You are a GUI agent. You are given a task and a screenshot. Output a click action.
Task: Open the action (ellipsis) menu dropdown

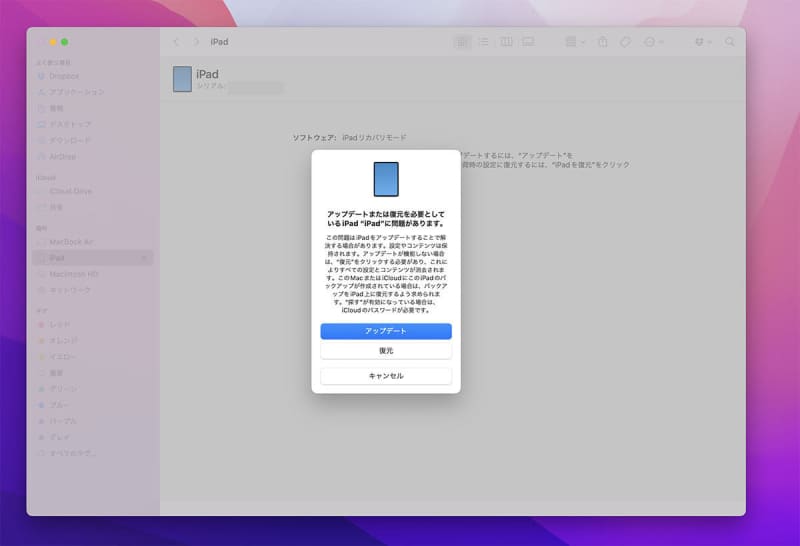coord(653,42)
